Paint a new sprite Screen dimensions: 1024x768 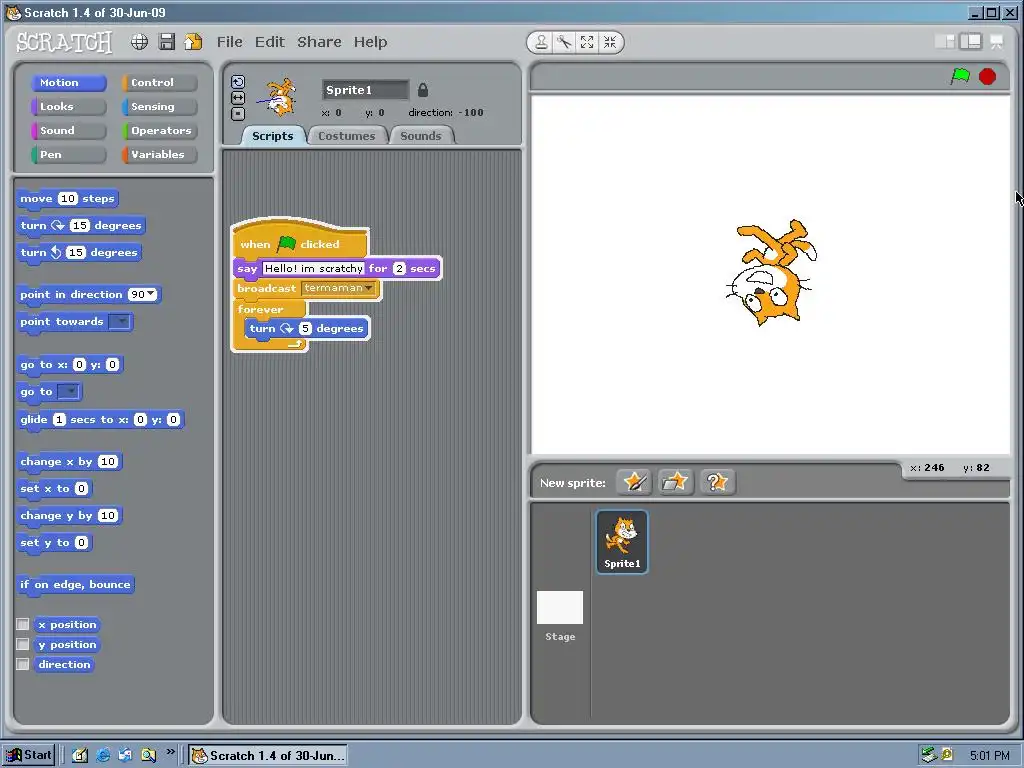[x=634, y=483]
